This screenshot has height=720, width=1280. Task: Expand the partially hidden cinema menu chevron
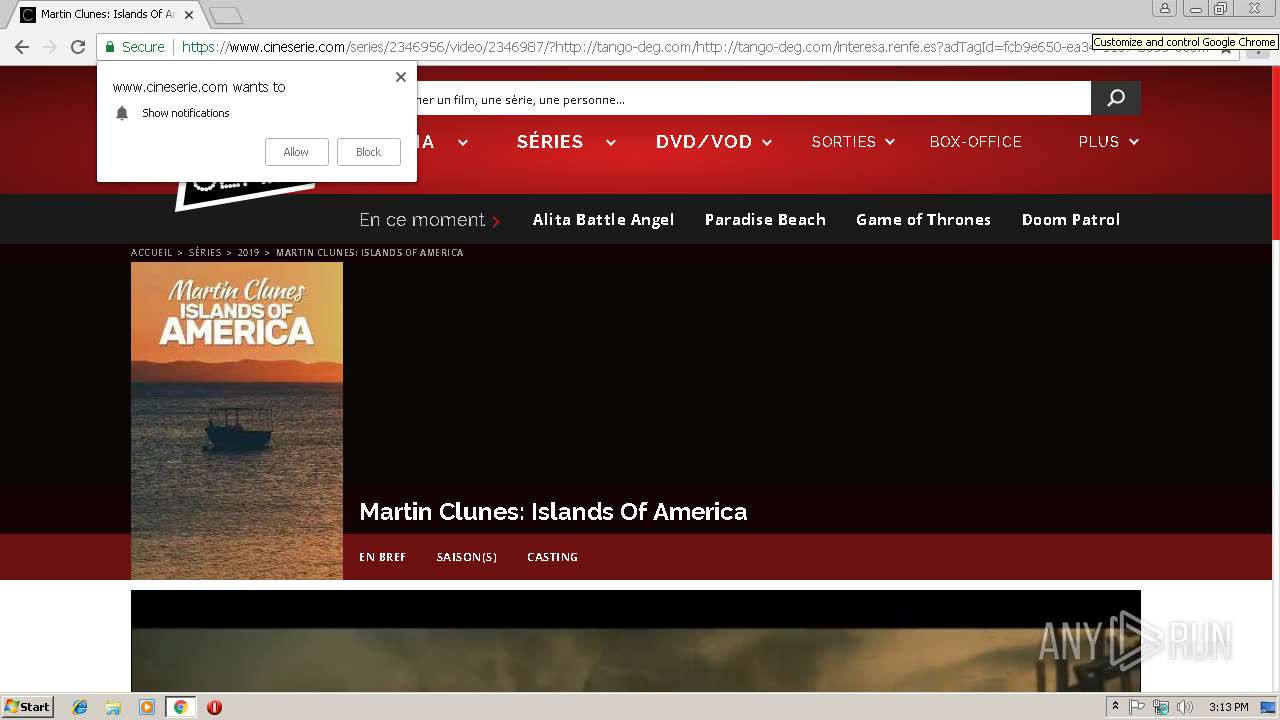coord(463,142)
